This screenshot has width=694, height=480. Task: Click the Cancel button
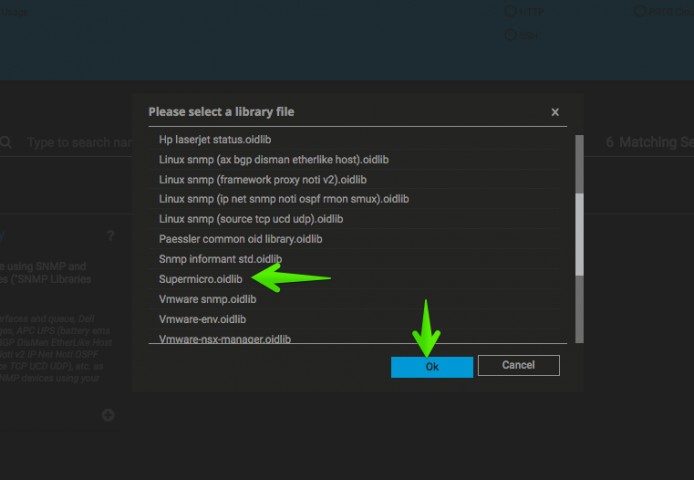click(518, 365)
